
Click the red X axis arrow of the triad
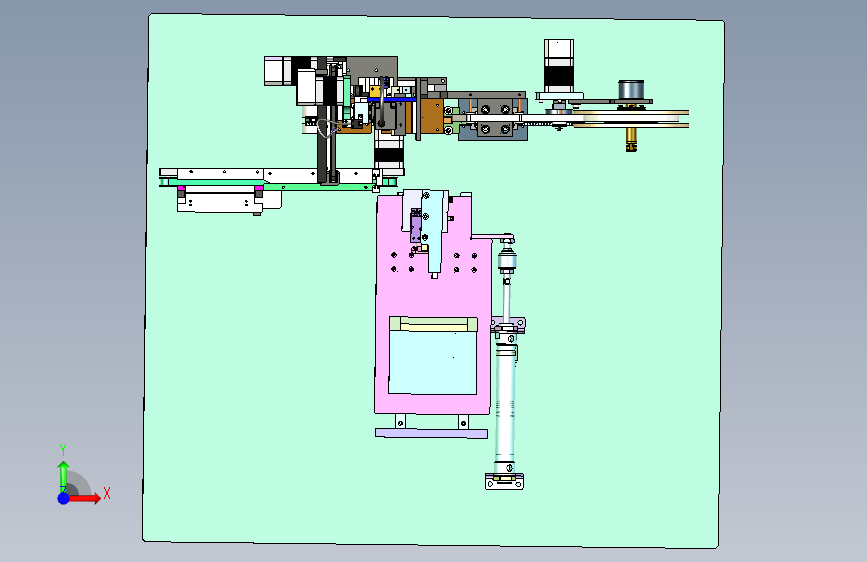(84, 498)
